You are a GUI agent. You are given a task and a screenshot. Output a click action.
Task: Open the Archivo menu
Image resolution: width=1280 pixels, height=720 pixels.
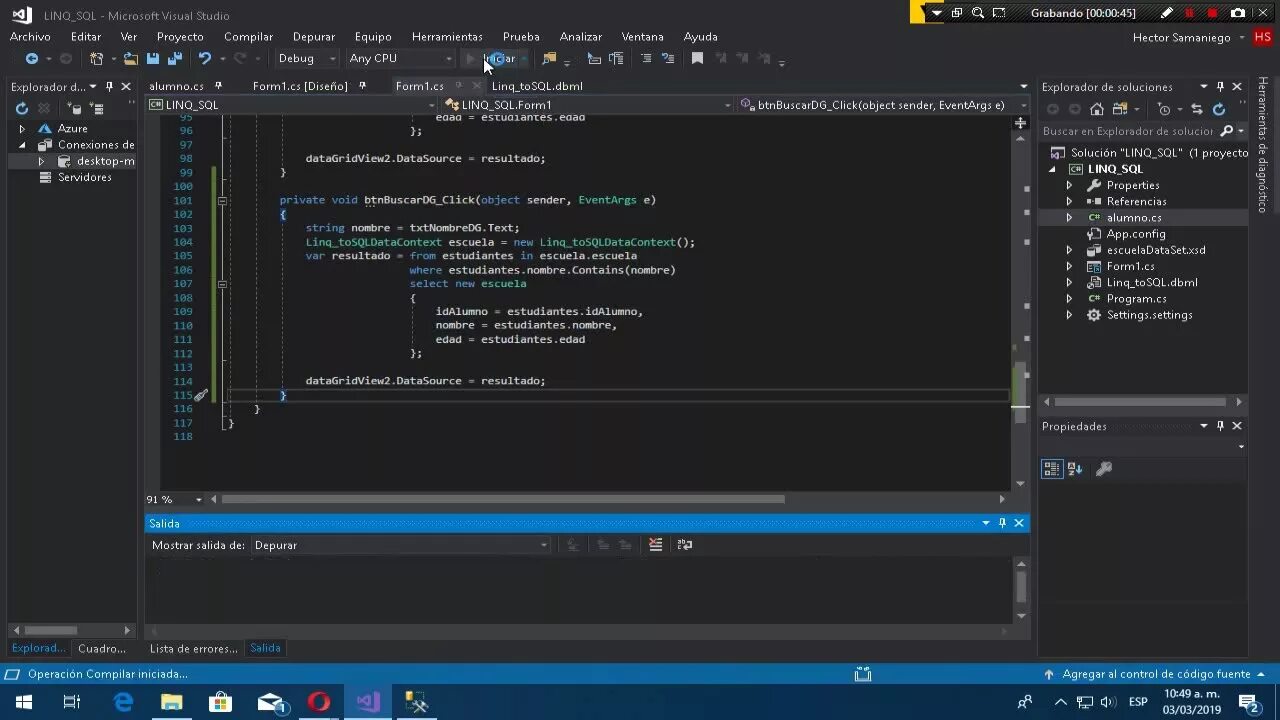[30, 37]
